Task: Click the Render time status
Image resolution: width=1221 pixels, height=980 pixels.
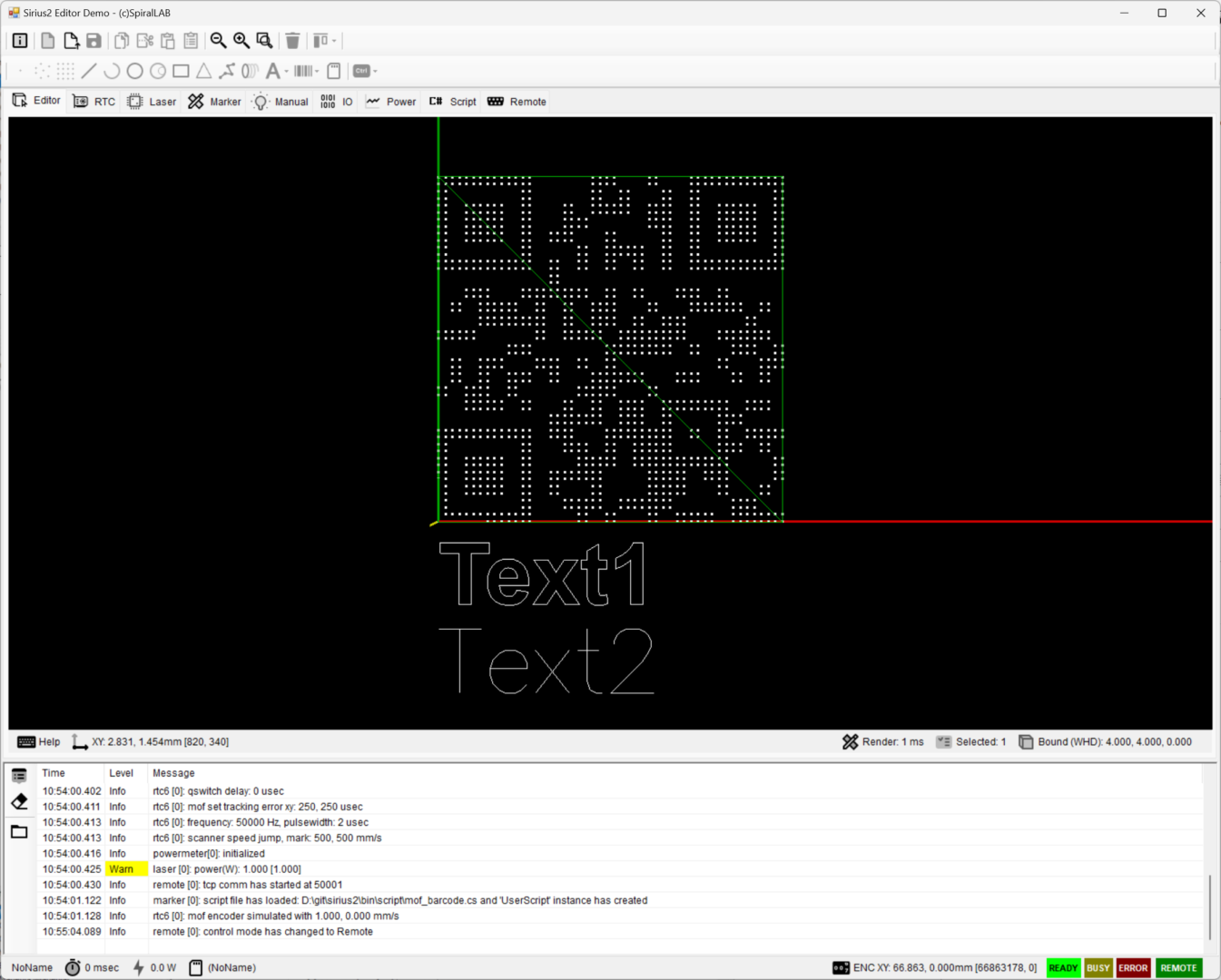Action: 882,742
